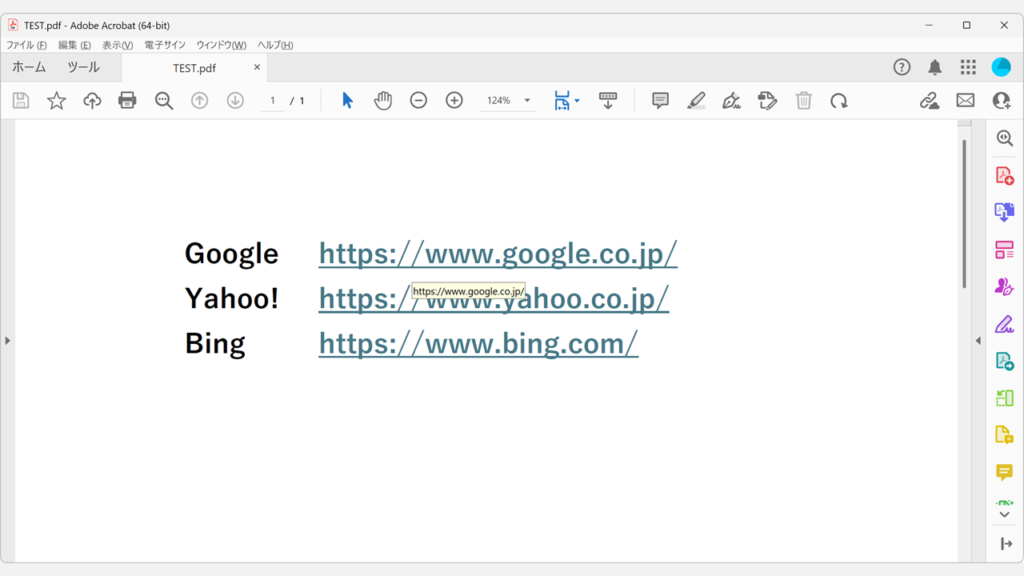Follow the https://www.bing.com/ link
Screen dimensions: 1024x576
coord(478,344)
